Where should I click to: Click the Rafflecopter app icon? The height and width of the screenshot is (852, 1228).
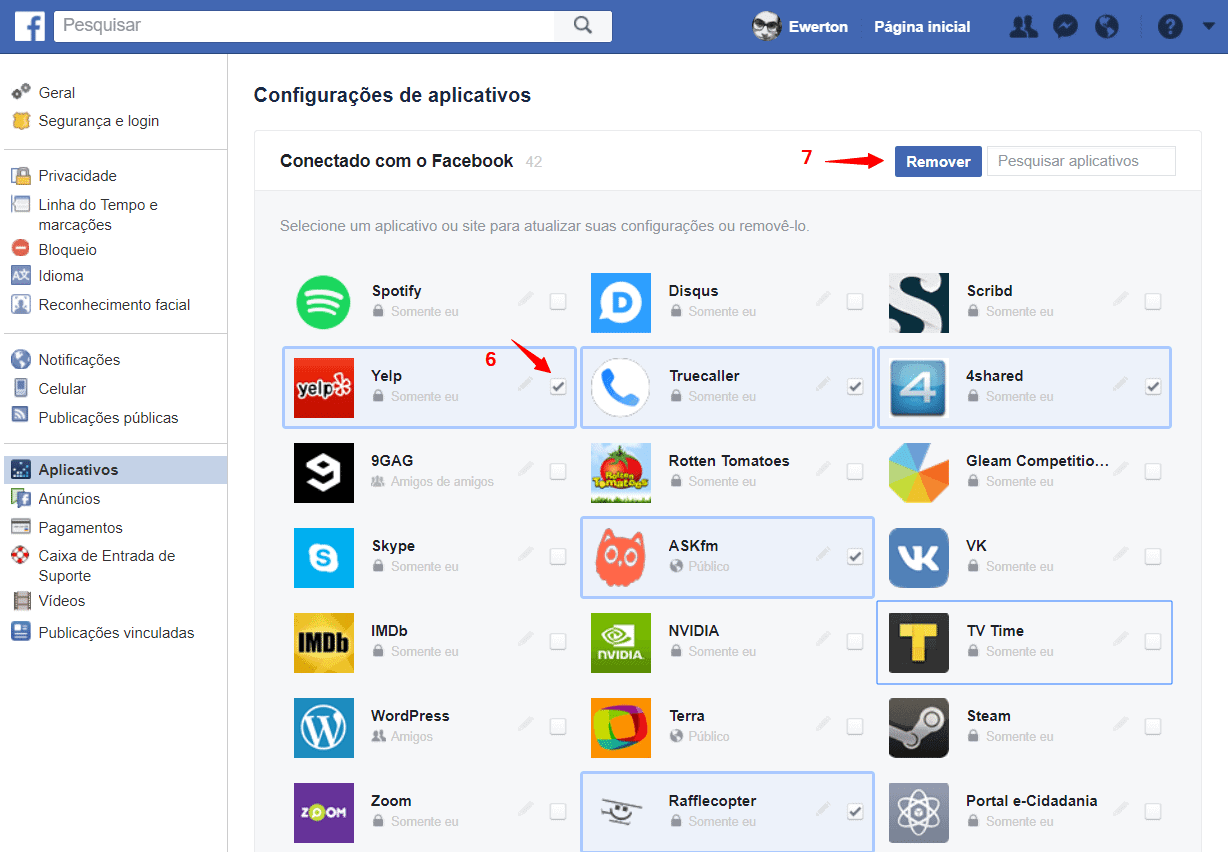point(621,812)
